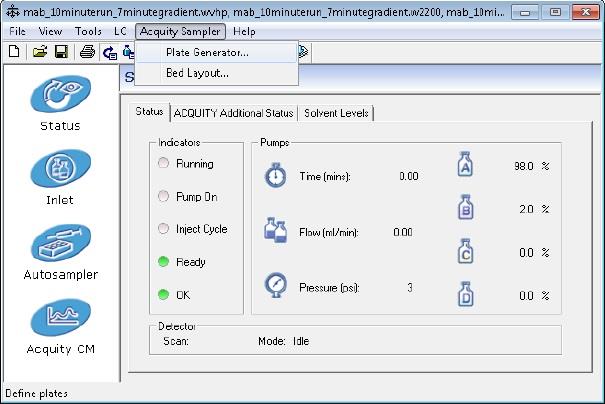Click the 0.0 % solvent D value

[534, 296]
